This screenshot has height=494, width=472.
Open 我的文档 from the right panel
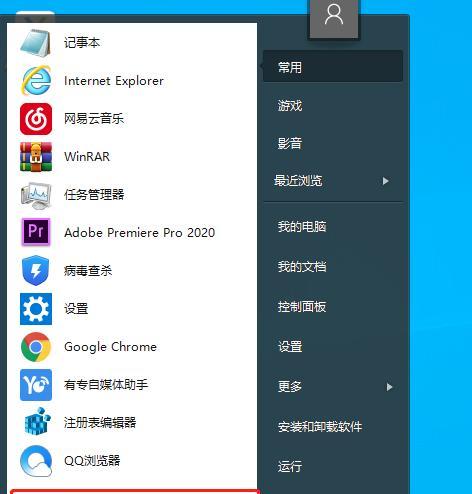(x=302, y=266)
